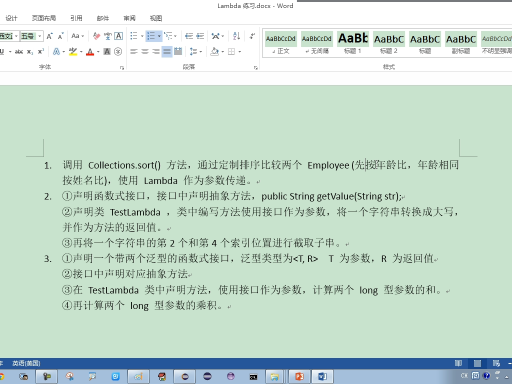Decrease font size with the shrink font icon
512x384 pixels.
click(x=61, y=36)
